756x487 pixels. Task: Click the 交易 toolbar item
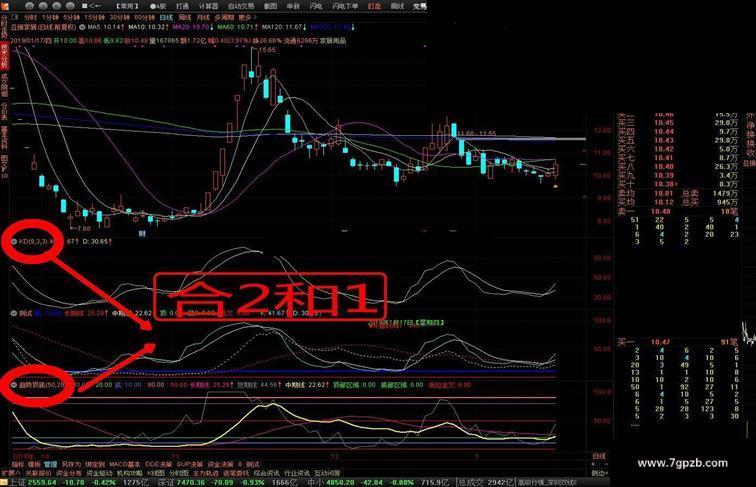click(x=419, y=6)
